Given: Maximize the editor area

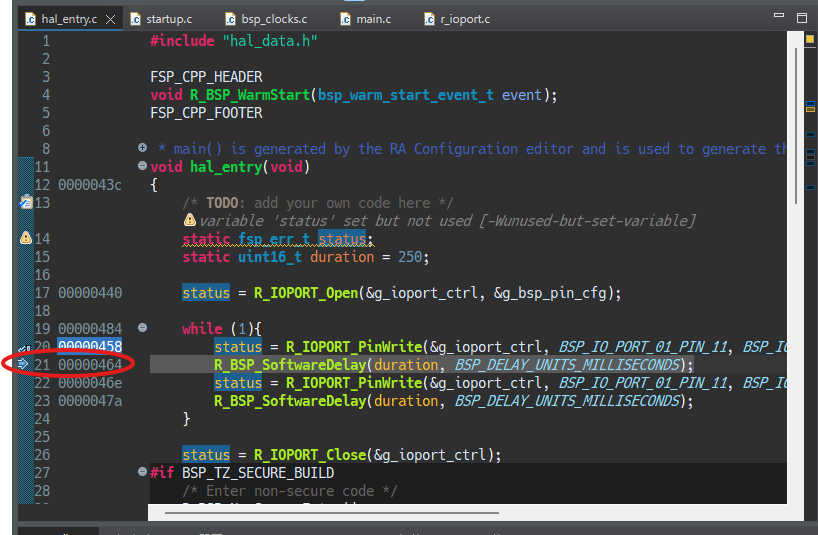Looking at the screenshot, I should (802, 18).
